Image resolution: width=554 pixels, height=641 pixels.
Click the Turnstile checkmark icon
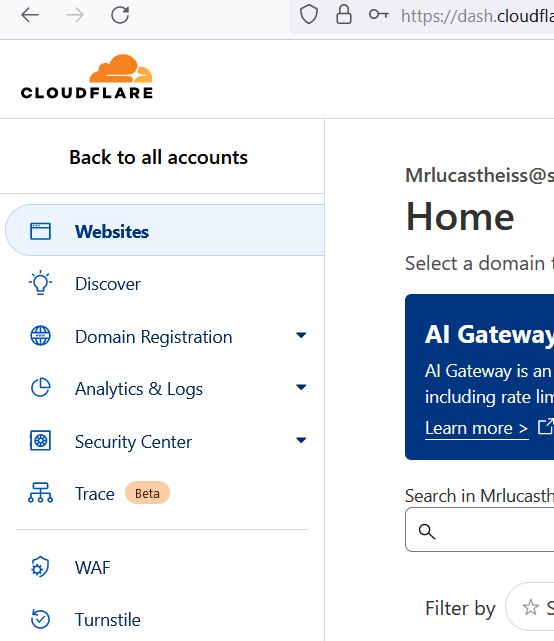(x=40, y=619)
